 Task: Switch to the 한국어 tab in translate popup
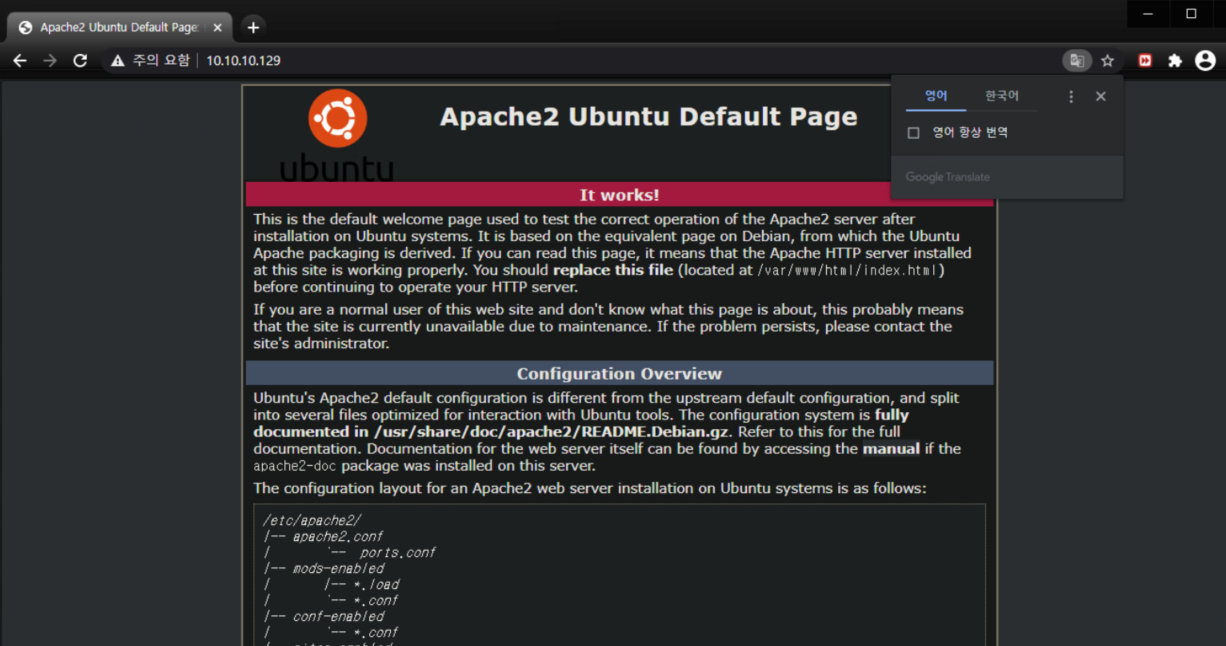[x=1002, y=96]
